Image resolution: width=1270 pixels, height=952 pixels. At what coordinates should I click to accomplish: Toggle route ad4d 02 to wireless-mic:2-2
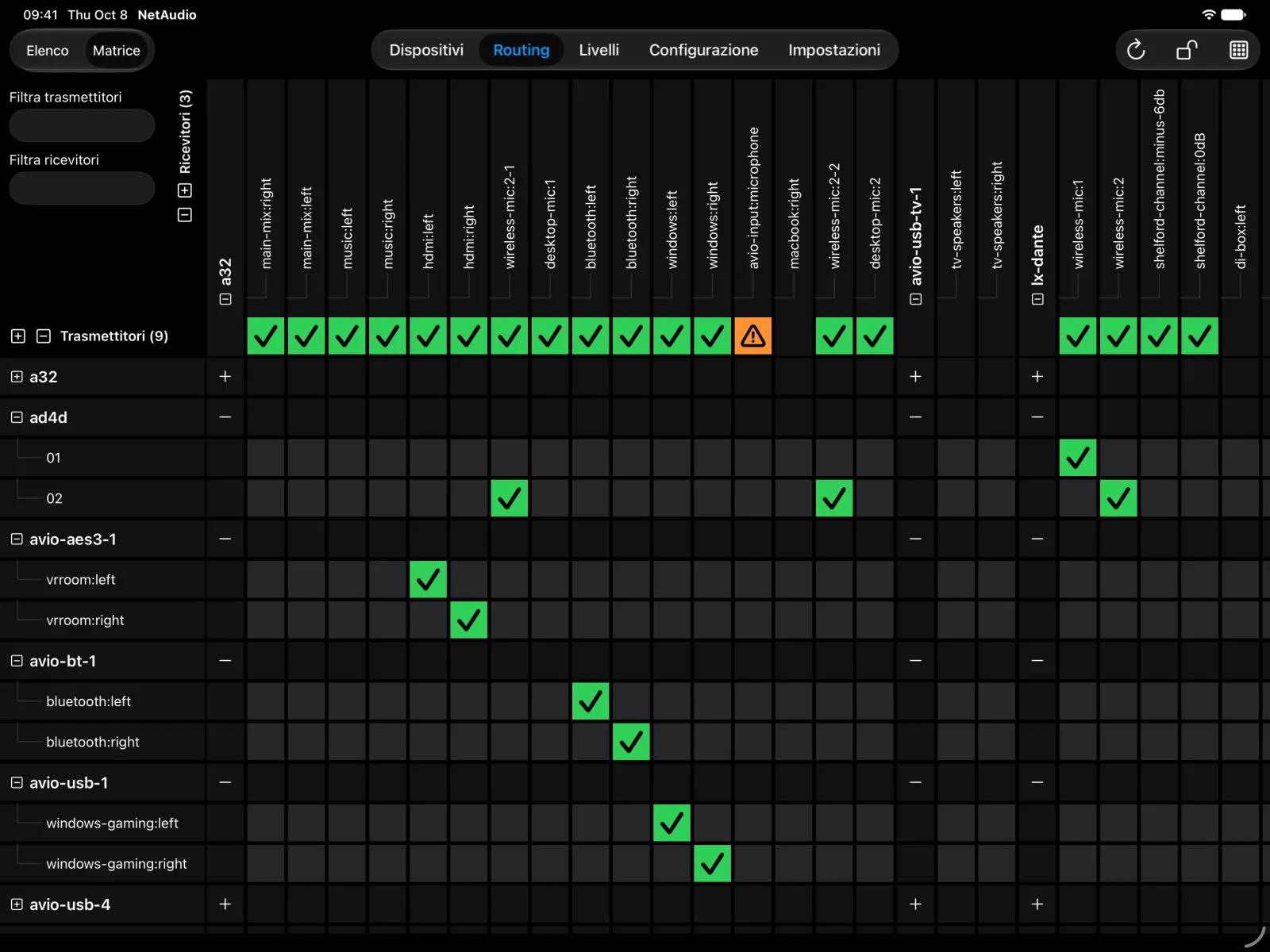click(x=834, y=498)
